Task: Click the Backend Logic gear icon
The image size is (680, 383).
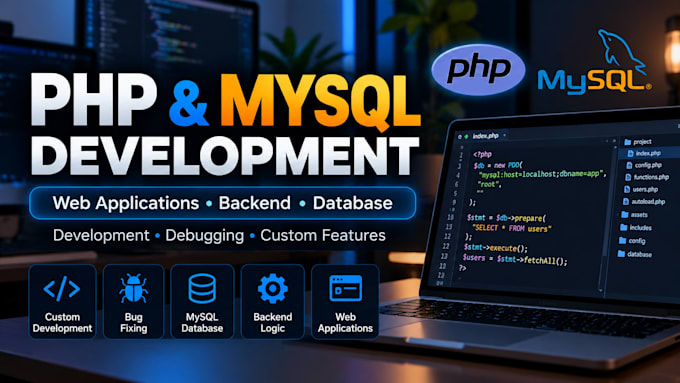Action: point(272,288)
